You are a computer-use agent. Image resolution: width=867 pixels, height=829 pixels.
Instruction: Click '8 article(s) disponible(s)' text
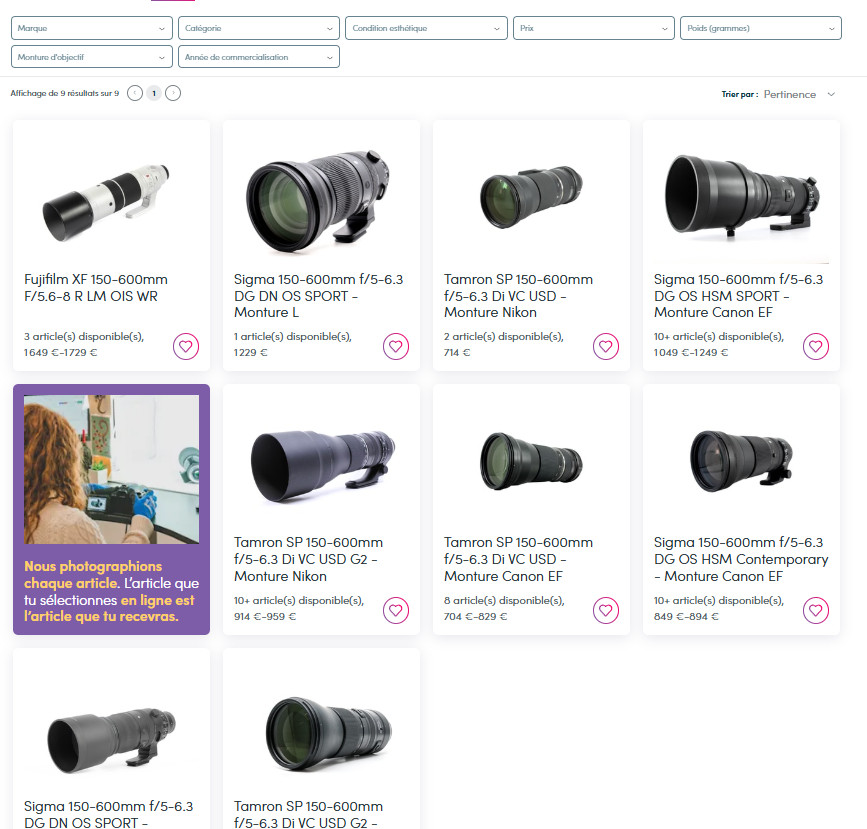(x=504, y=600)
